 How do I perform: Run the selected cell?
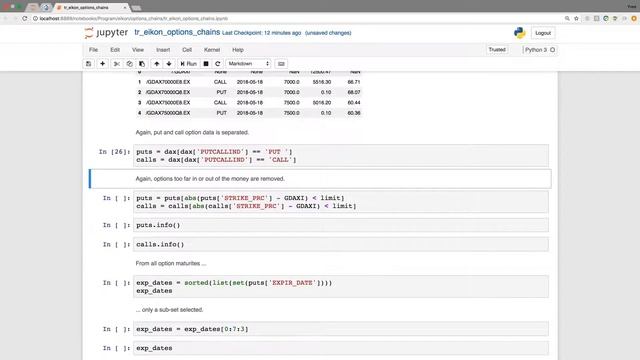click(189, 64)
